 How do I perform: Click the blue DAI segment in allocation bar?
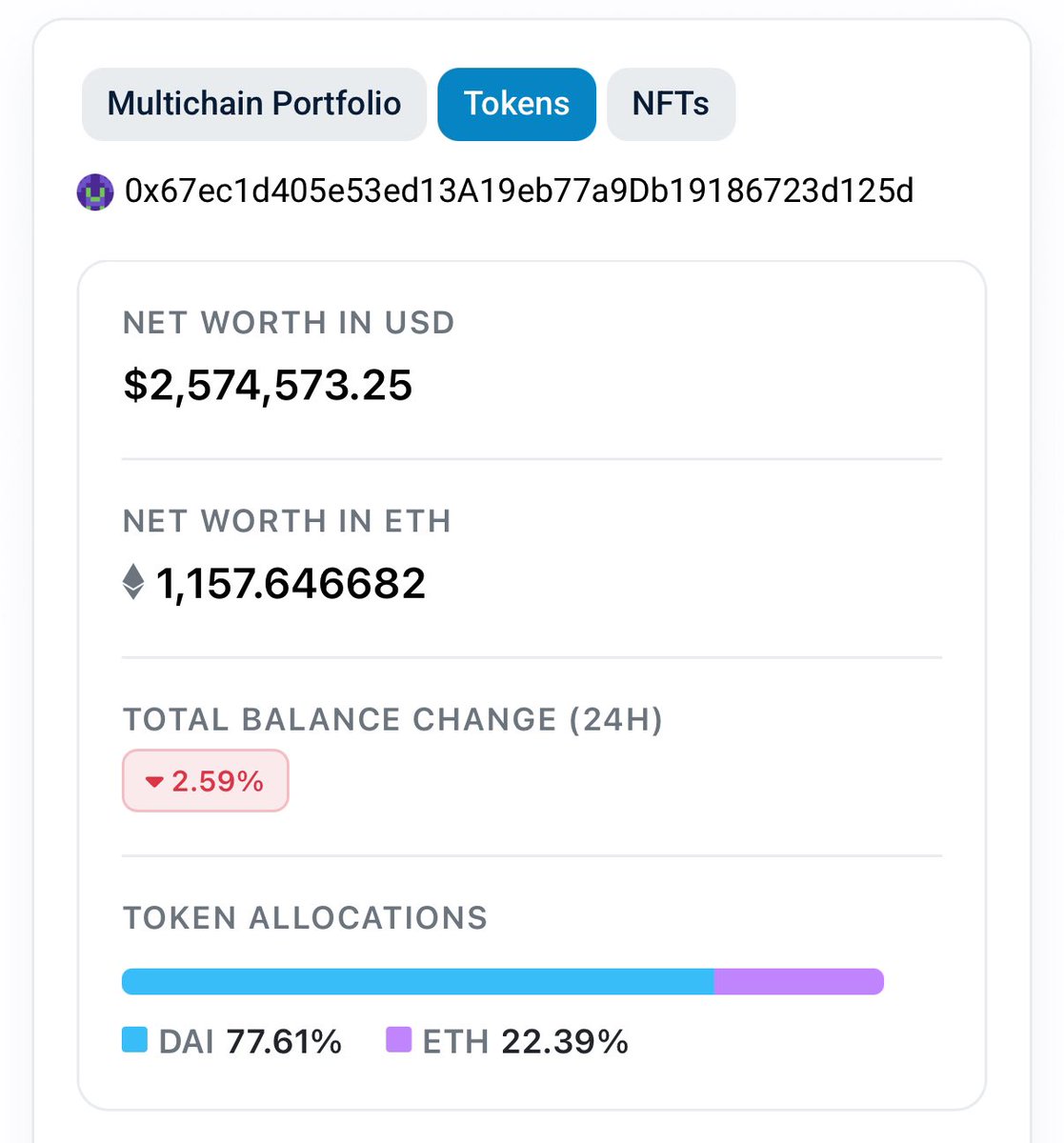click(x=418, y=982)
